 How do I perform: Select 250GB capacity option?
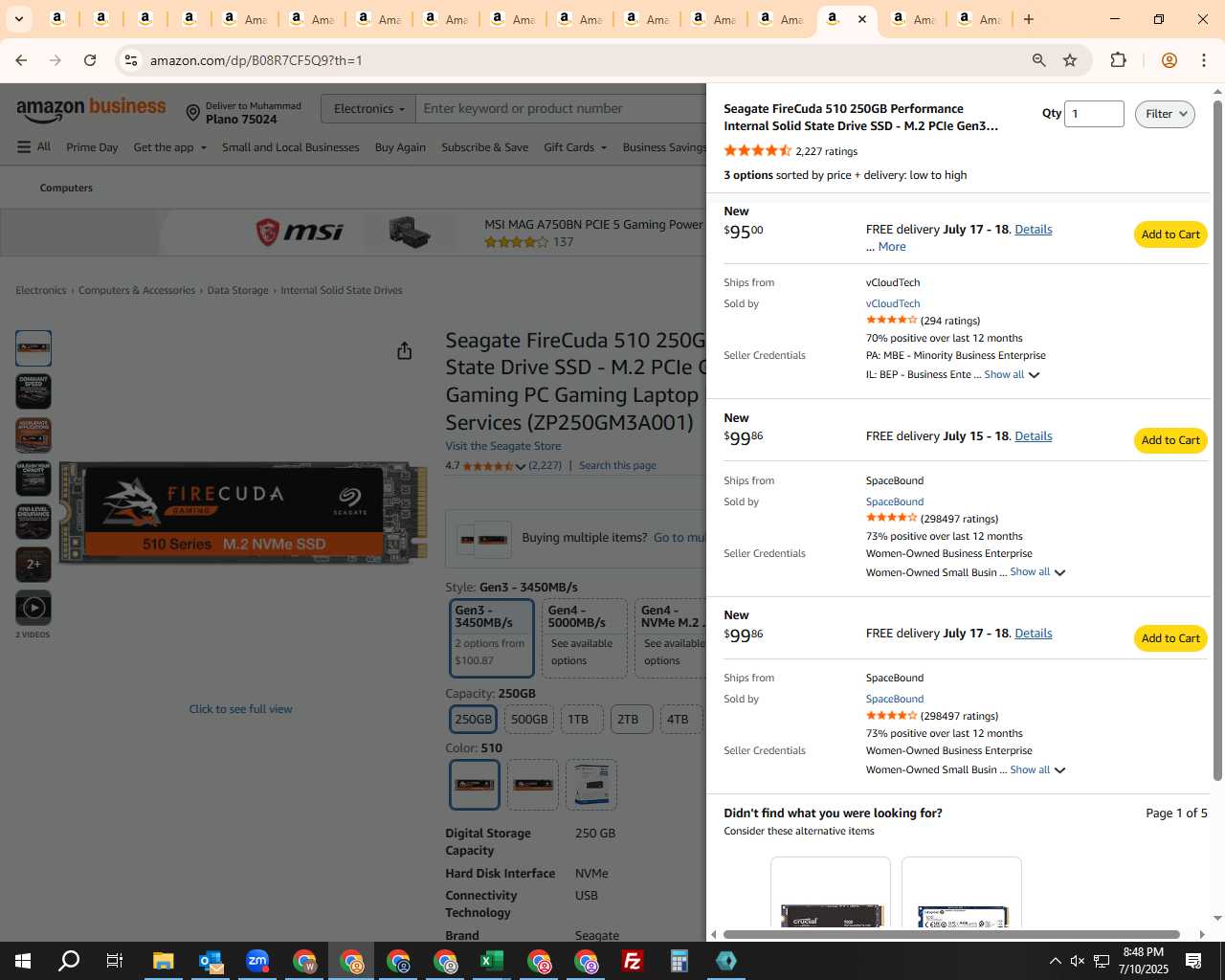473,720
